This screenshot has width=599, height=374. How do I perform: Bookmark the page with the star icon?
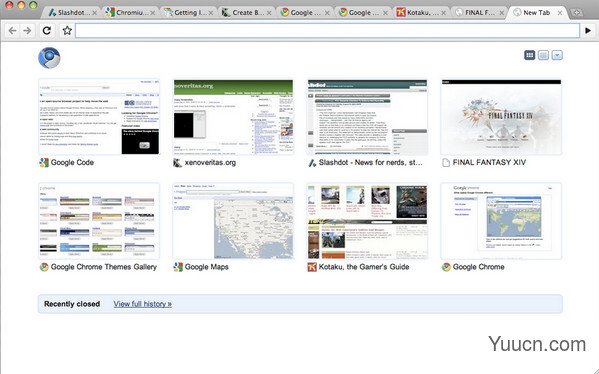tap(67, 31)
